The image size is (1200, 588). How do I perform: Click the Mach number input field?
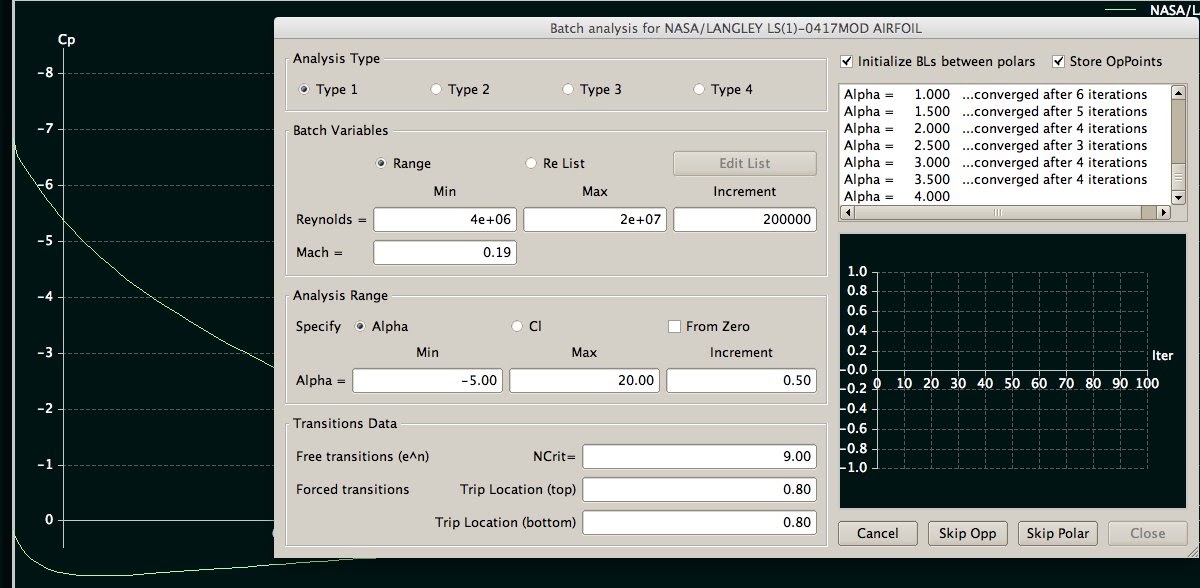(x=445, y=253)
